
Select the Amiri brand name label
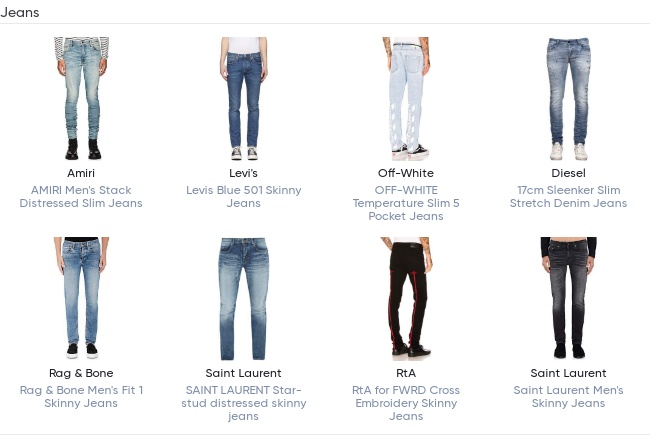point(81,173)
